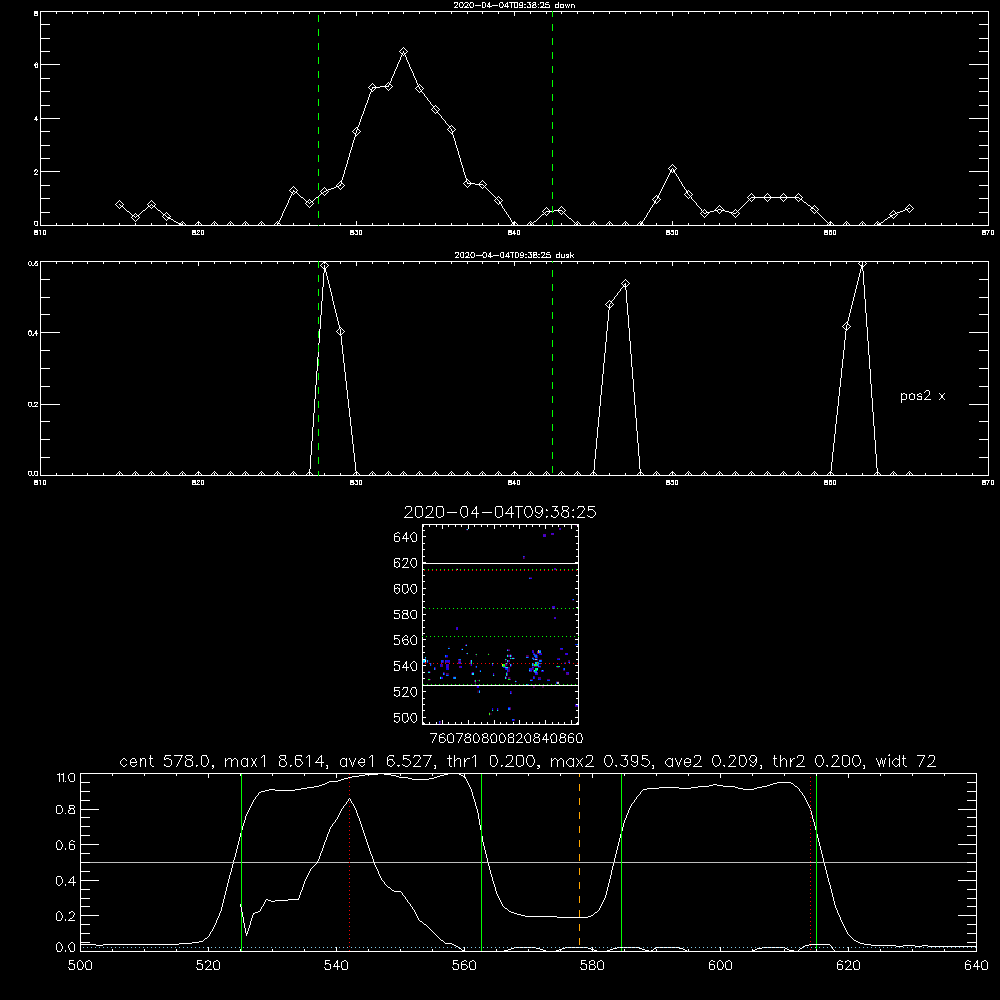Click the large timestamp title above the image panel

pos(500,512)
